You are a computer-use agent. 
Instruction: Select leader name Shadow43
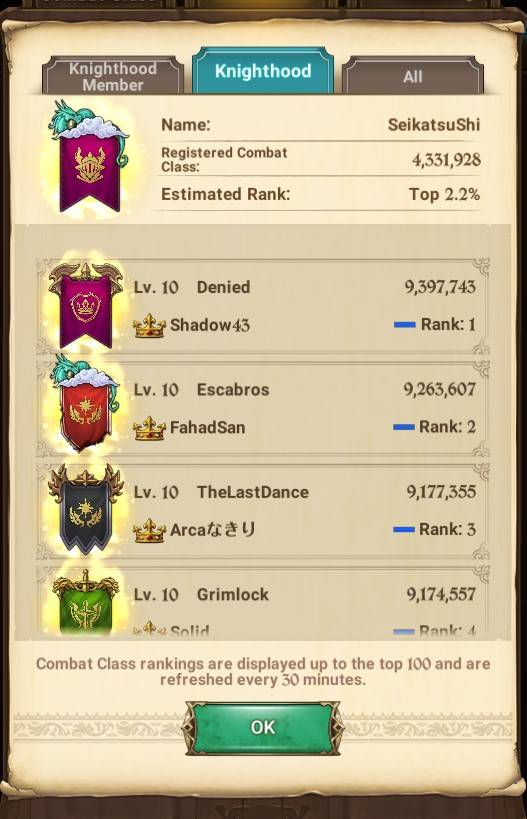[x=210, y=325]
